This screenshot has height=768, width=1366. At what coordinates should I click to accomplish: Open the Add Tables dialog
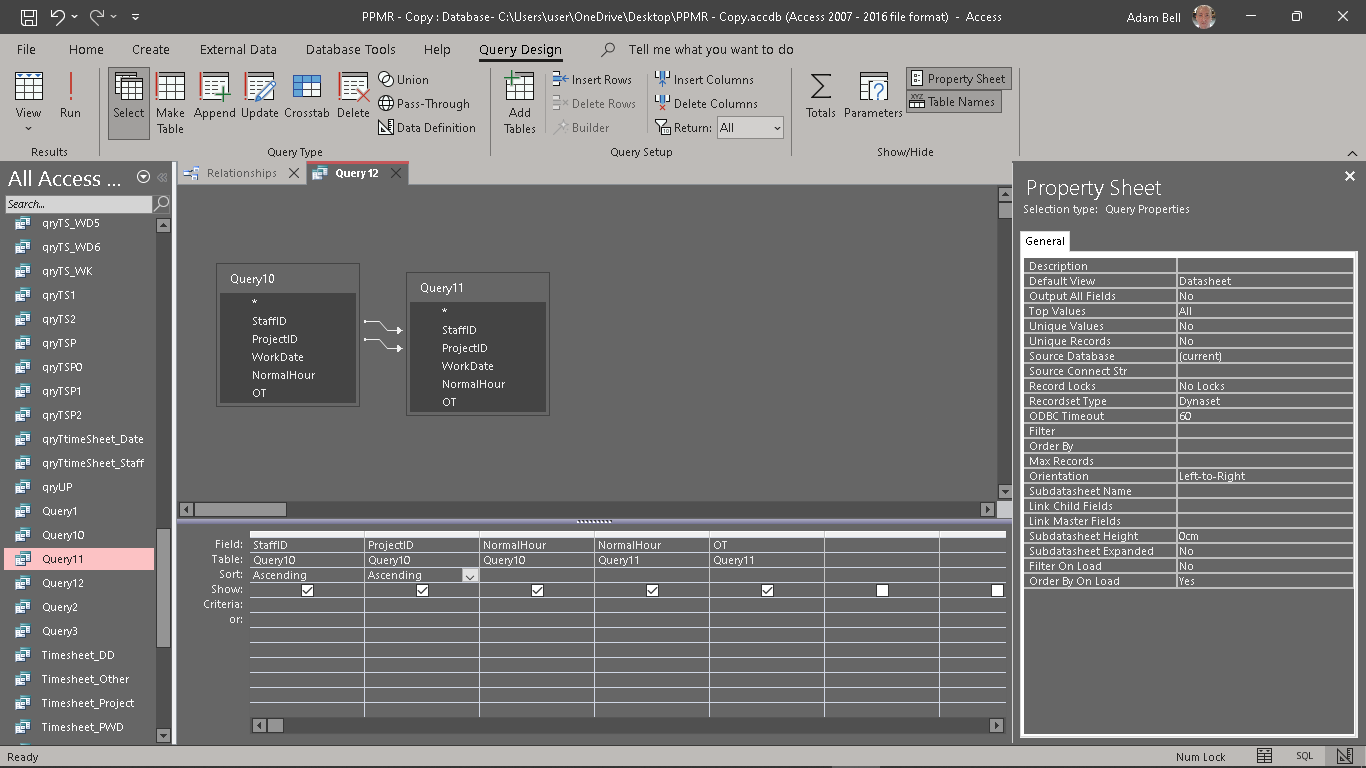(519, 103)
